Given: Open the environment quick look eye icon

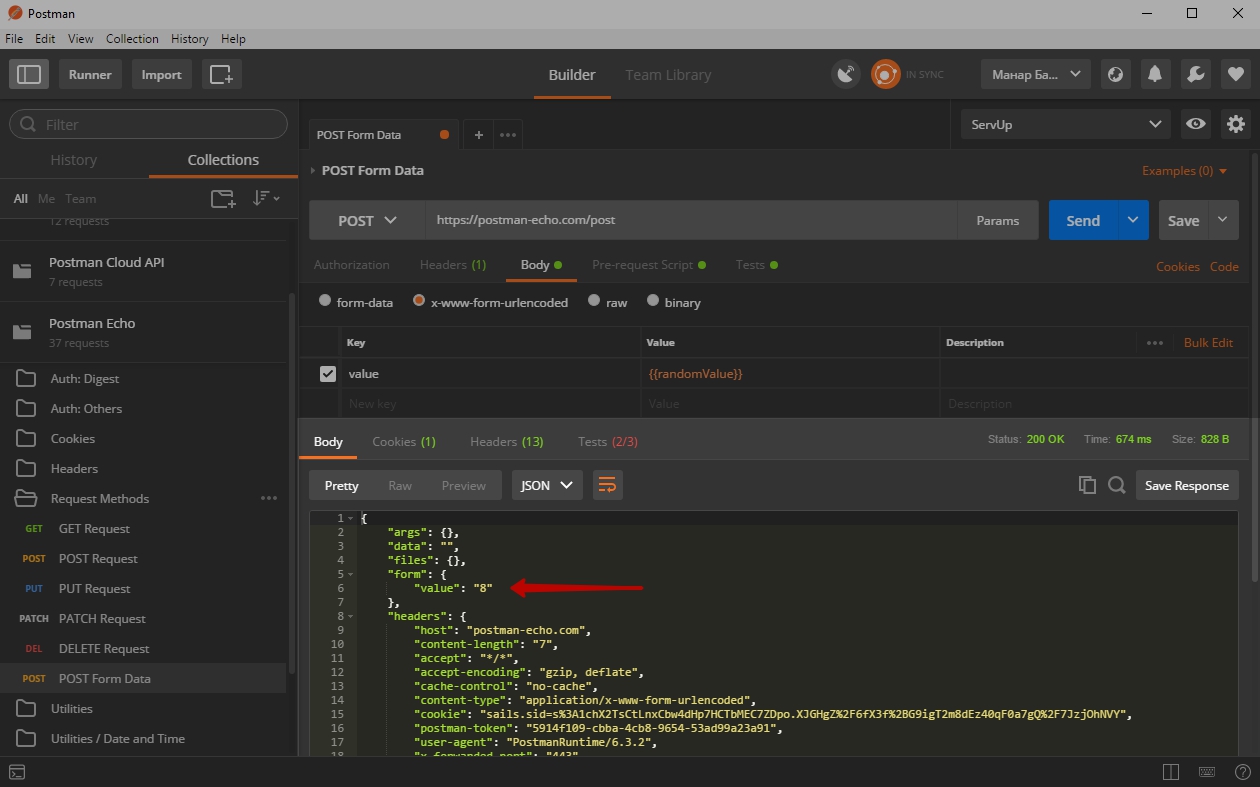Looking at the screenshot, I should pos(1196,124).
